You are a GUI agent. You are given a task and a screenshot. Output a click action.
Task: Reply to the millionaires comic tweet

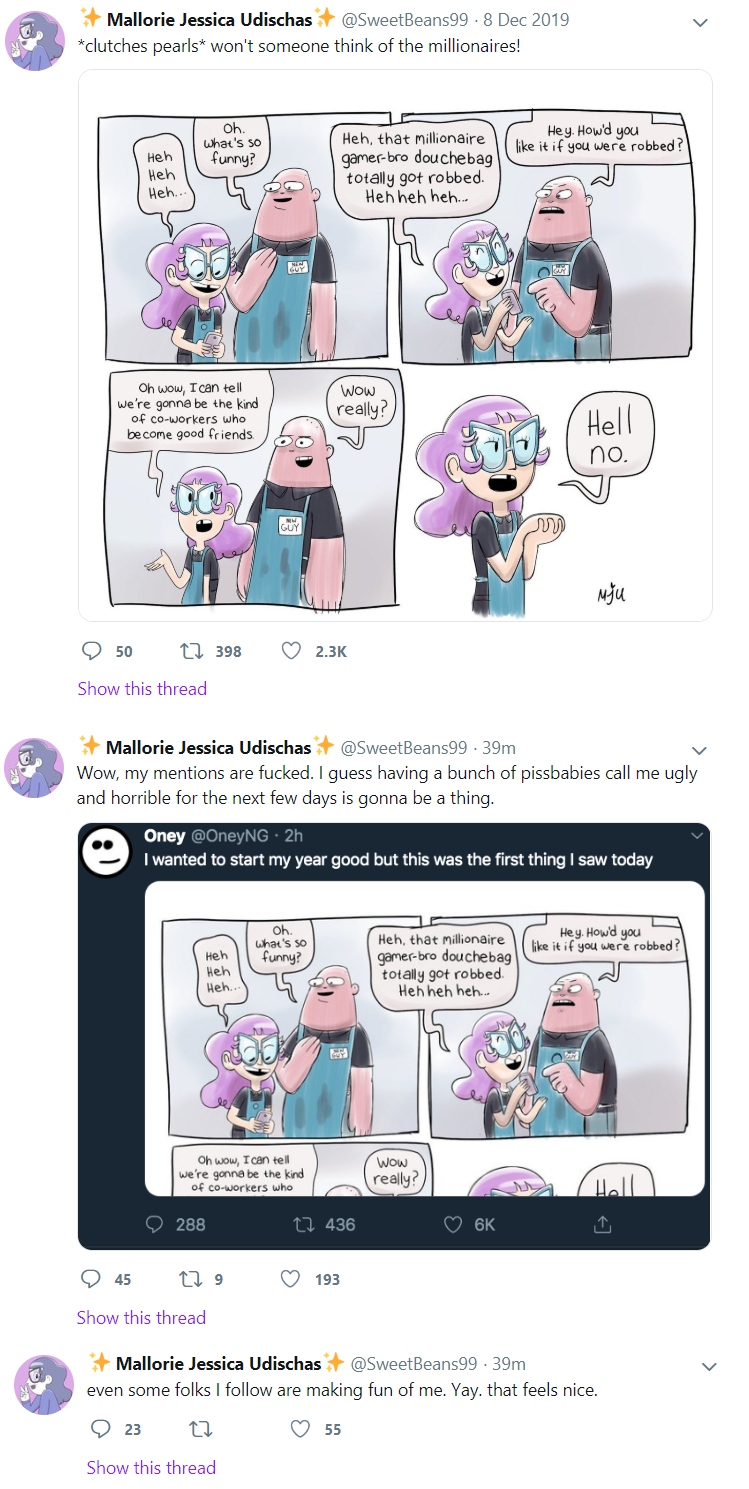(92, 651)
